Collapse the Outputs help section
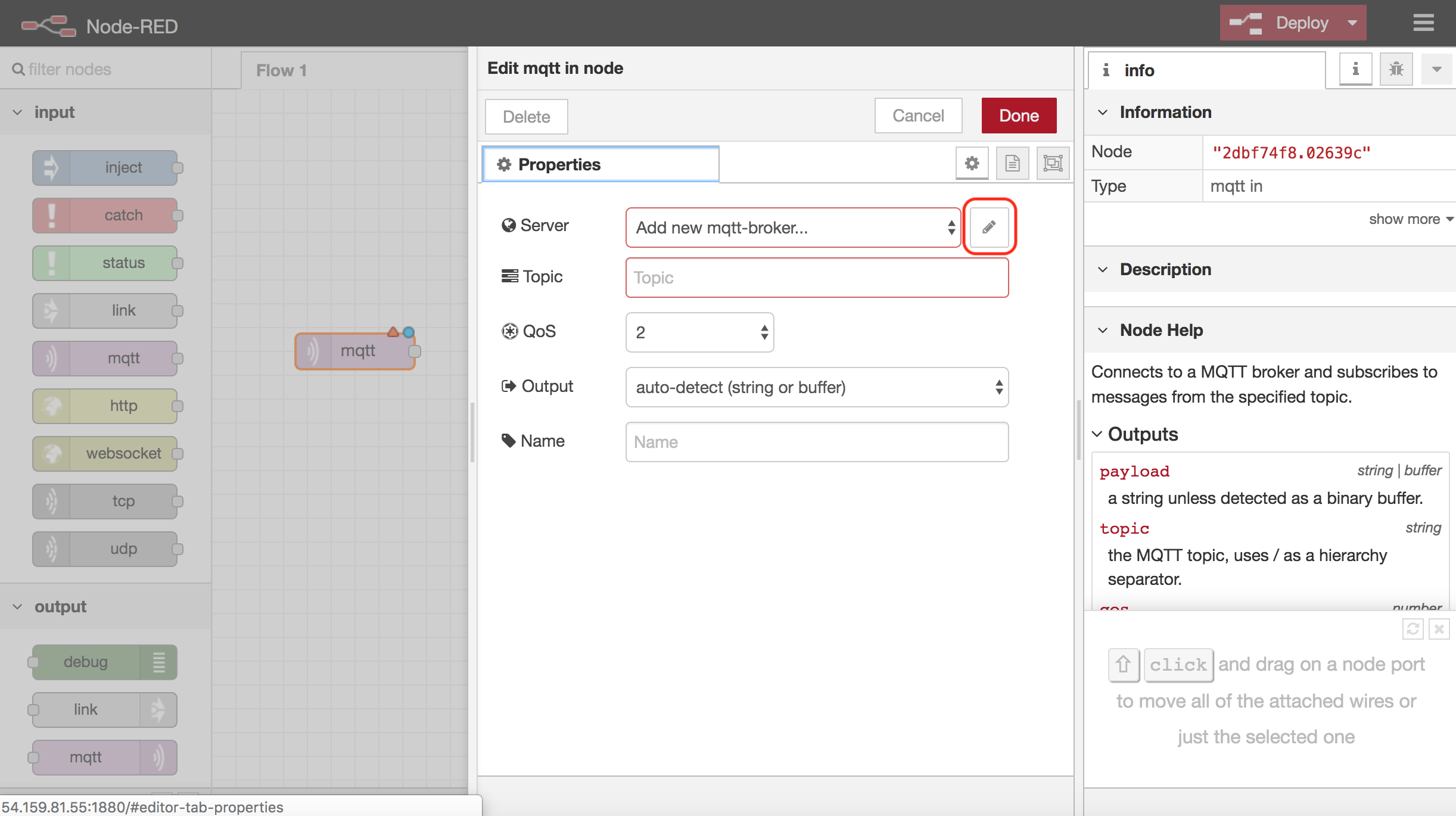The height and width of the screenshot is (816, 1456). point(1135,434)
